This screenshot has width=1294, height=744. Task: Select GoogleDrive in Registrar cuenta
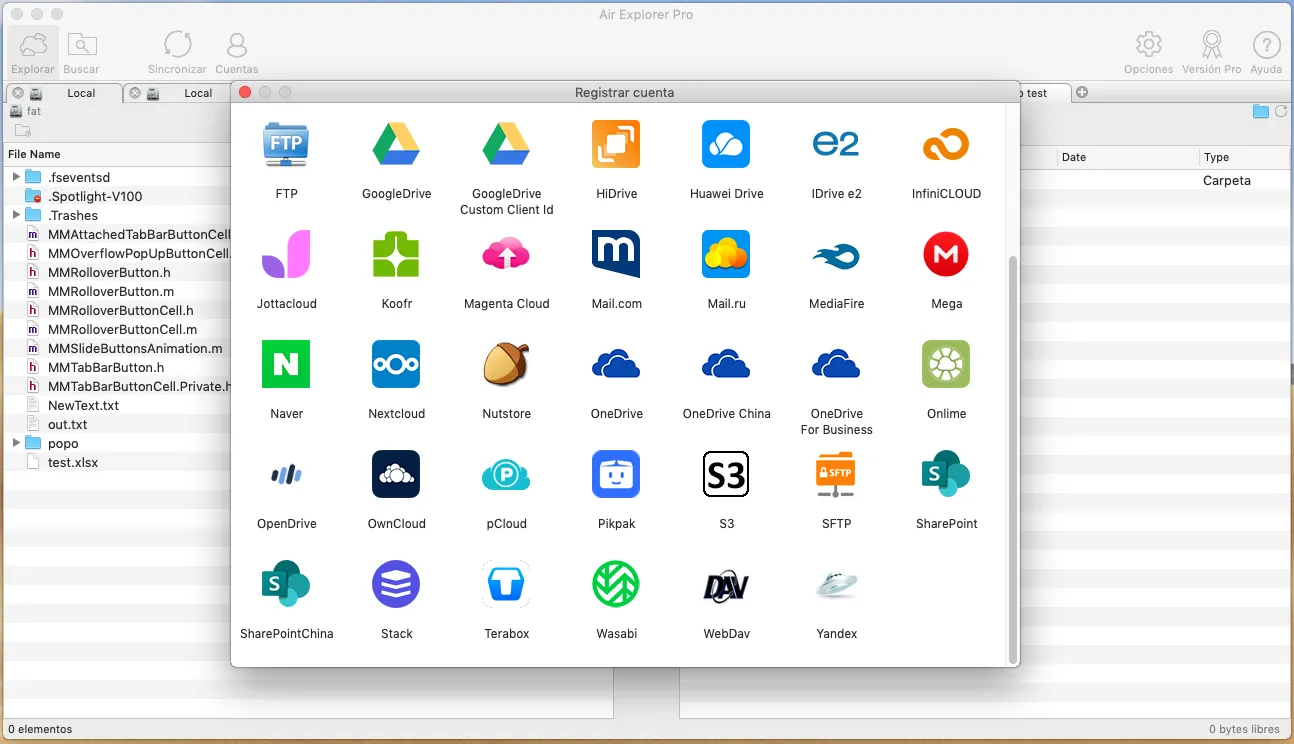(396, 144)
